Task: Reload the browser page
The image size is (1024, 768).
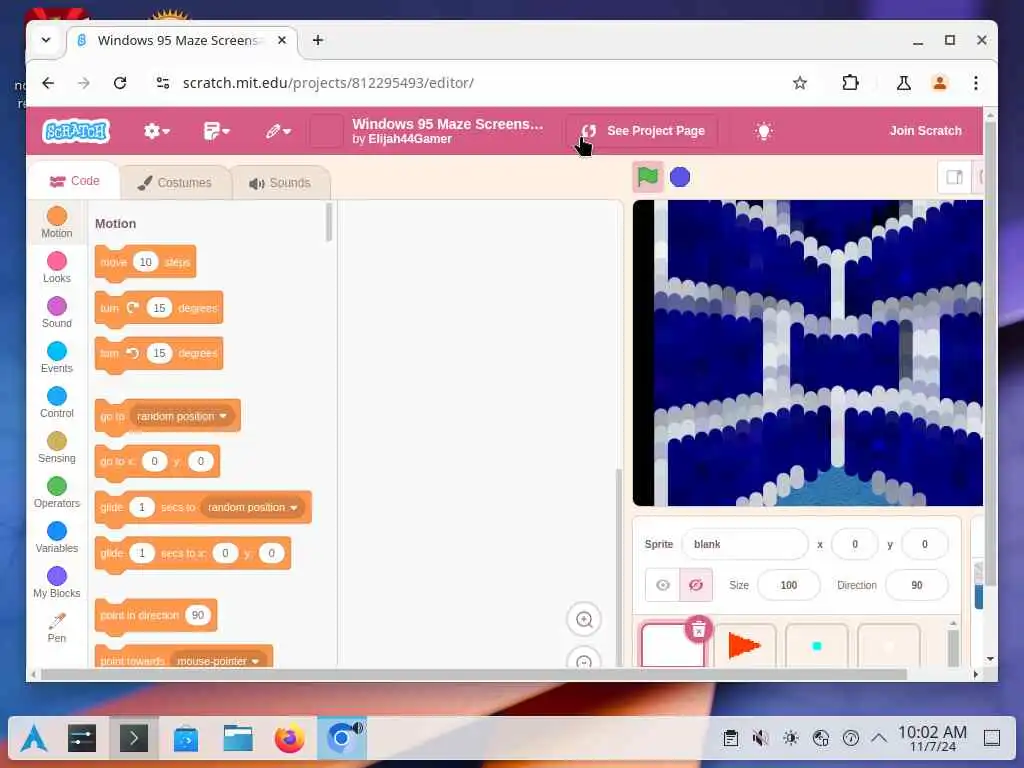Action: click(x=120, y=83)
